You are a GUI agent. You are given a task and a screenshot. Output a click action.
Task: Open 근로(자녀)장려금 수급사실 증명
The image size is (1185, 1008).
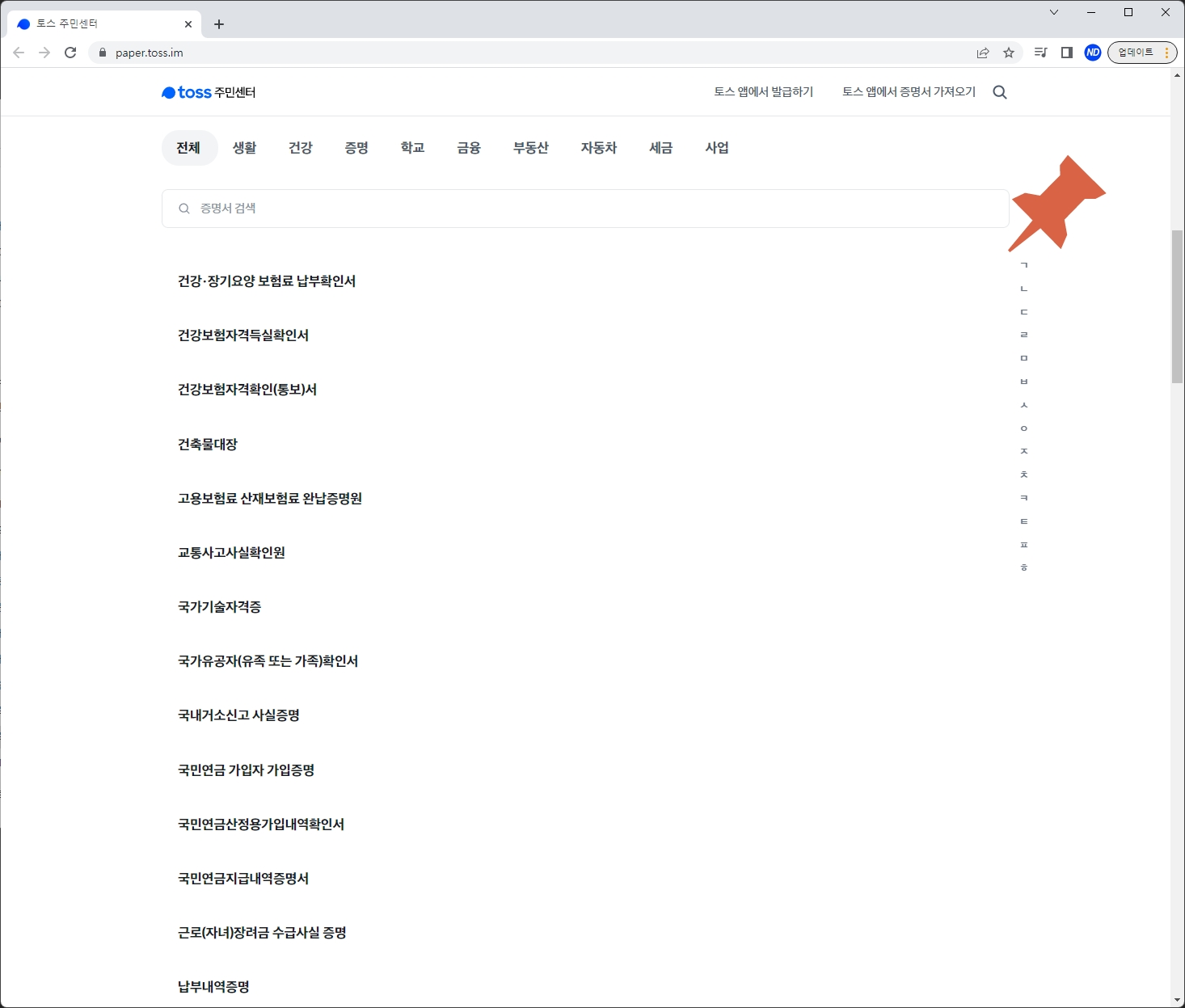pos(263,933)
